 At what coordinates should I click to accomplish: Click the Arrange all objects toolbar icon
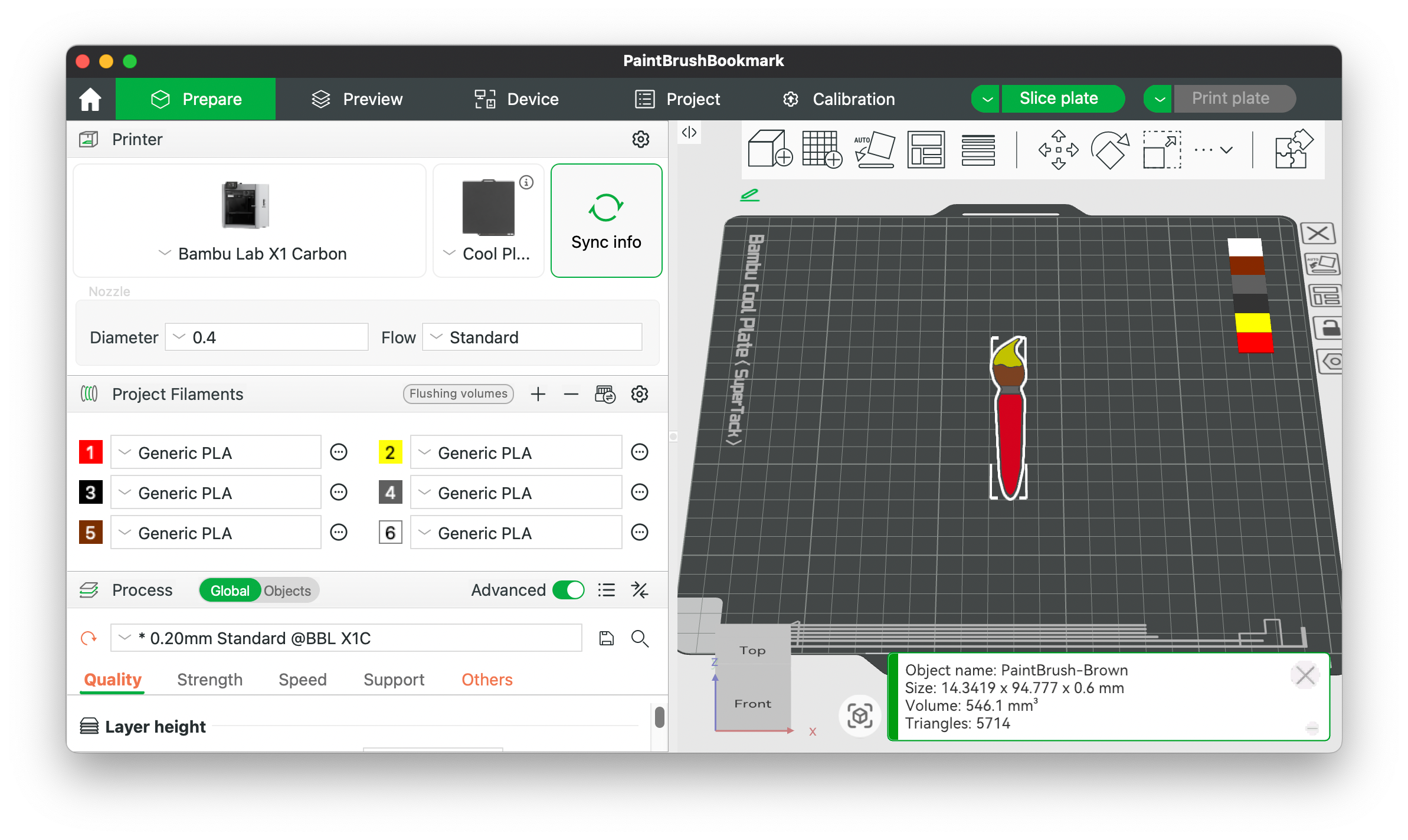click(x=926, y=149)
